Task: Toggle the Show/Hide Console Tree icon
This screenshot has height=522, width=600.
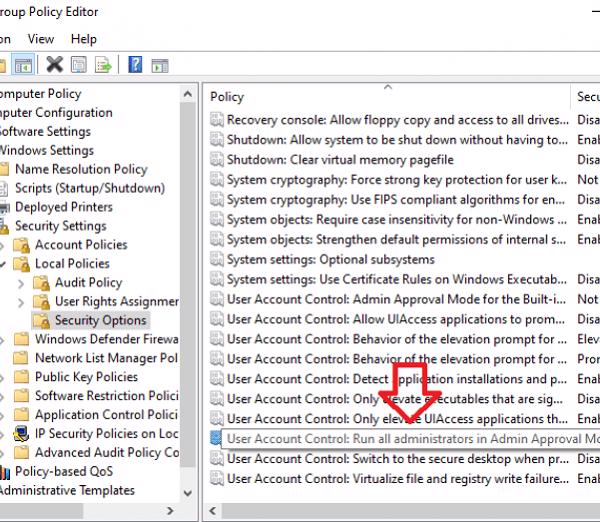Action: click(x=23, y=65)
